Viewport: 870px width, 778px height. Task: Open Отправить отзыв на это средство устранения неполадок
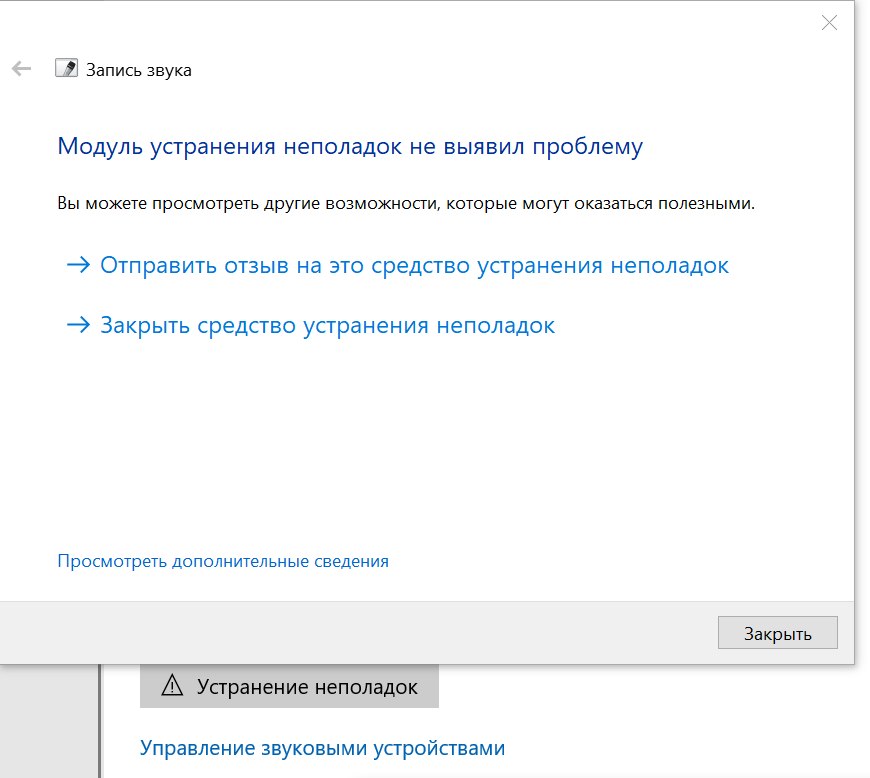pos(397,265)
